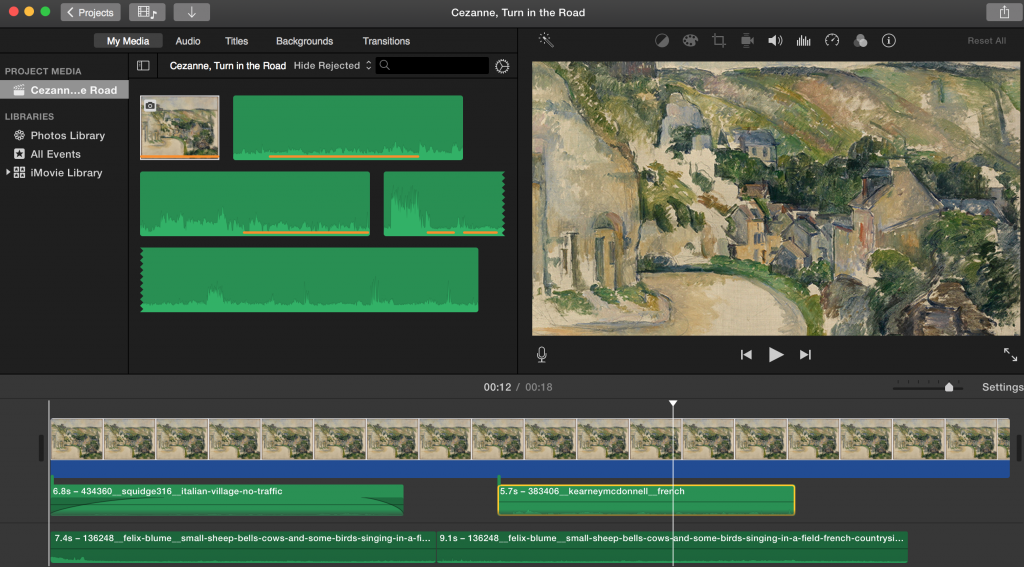
Task: Open the Hide Rejected filter dropdown
Action: click(332, 65)
